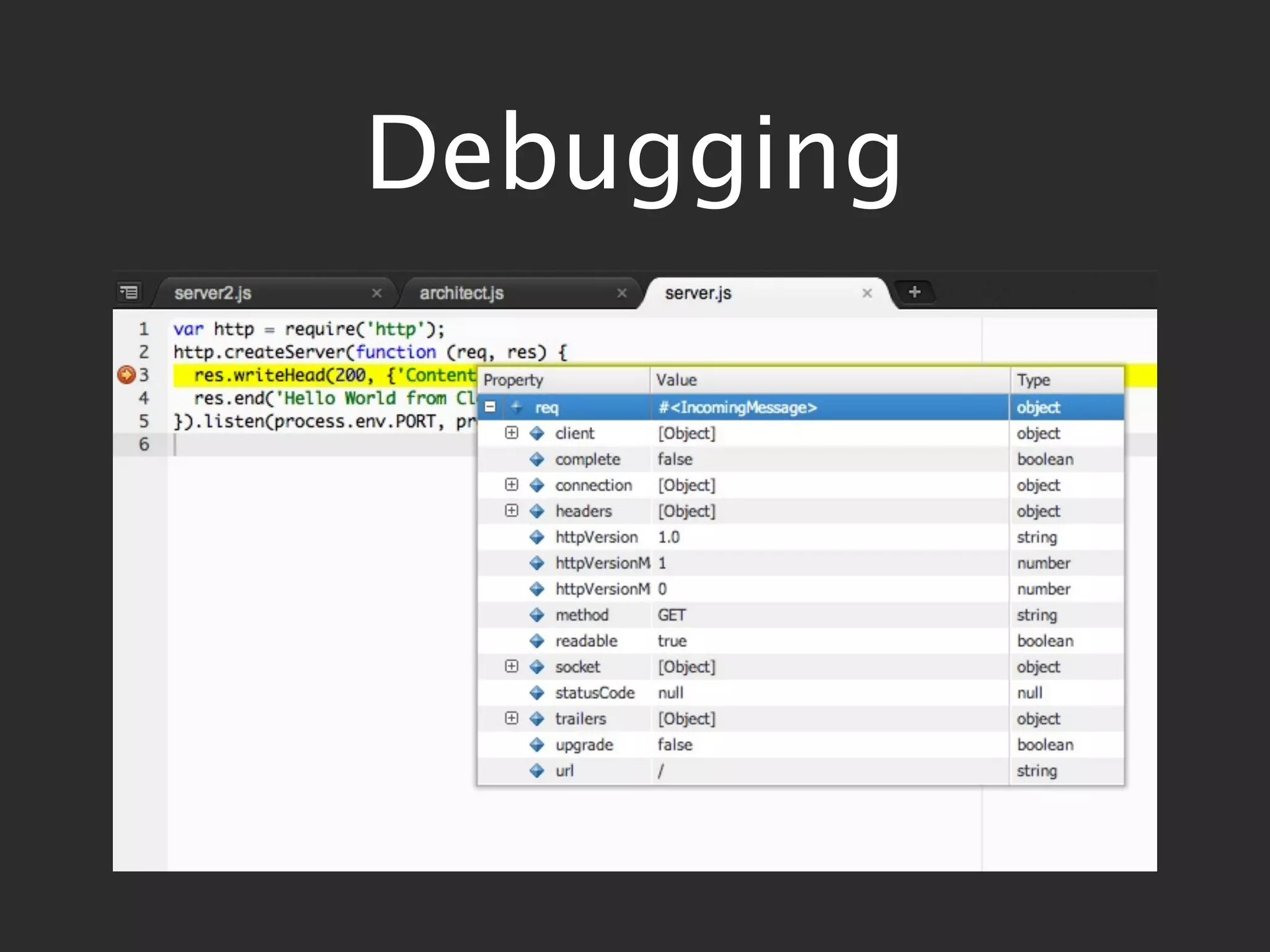Click line number 1 in the gutter
The height and width of the screenshot is (952, 1270).
pos(144,329)
